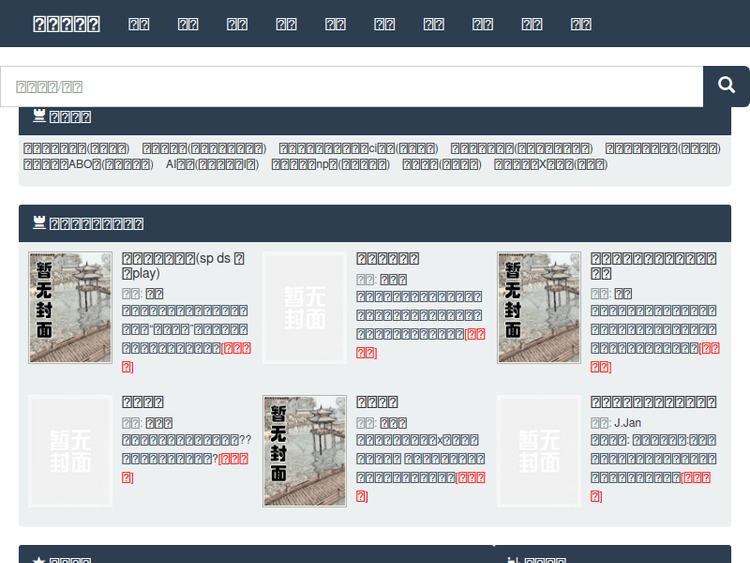Open the grey placeholder cover beside the J.Jan novel

(539, 451)
